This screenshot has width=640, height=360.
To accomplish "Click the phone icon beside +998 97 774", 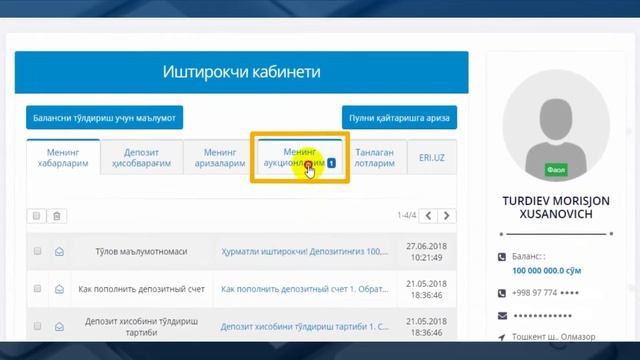I will (502, 293).
